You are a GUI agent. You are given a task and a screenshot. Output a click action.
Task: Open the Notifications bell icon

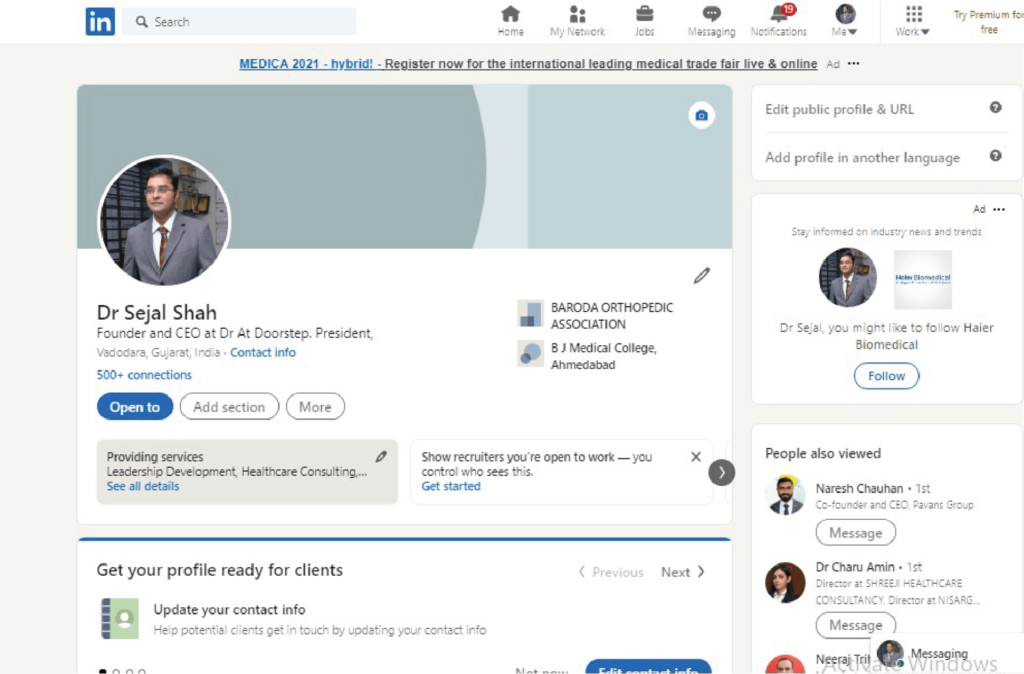778,21
